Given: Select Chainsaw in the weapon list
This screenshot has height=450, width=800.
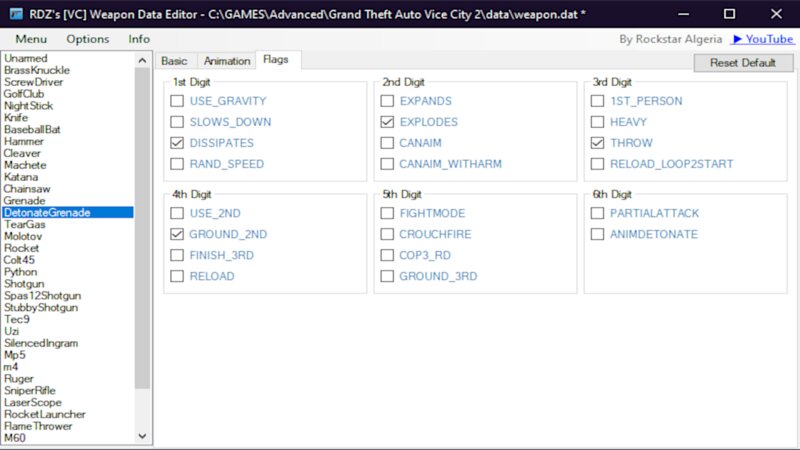Looking at the screenshot, I should pos(27,188).
